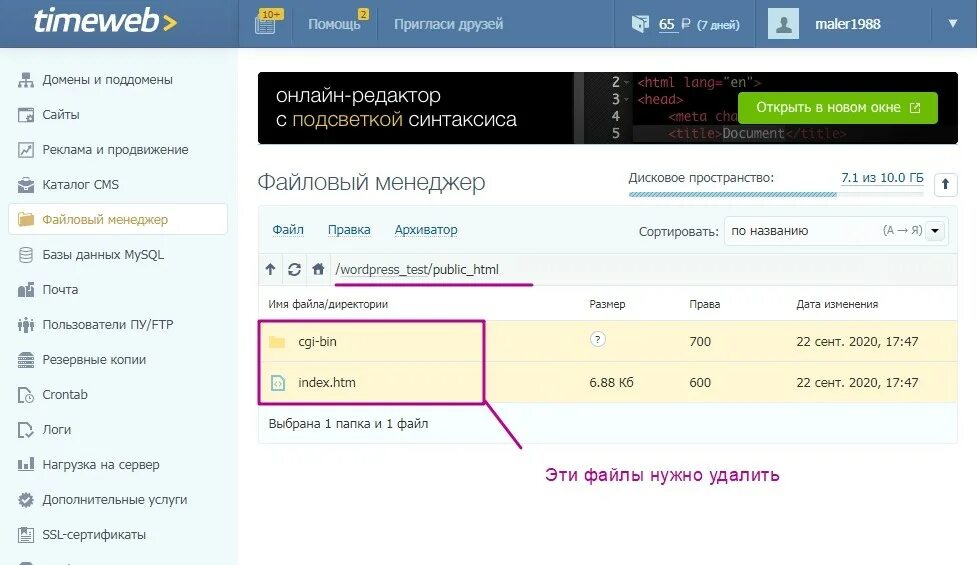The image size is (977, 565).
Task: Open Домены и поддомены section
Action: click(x=107, y=80)
